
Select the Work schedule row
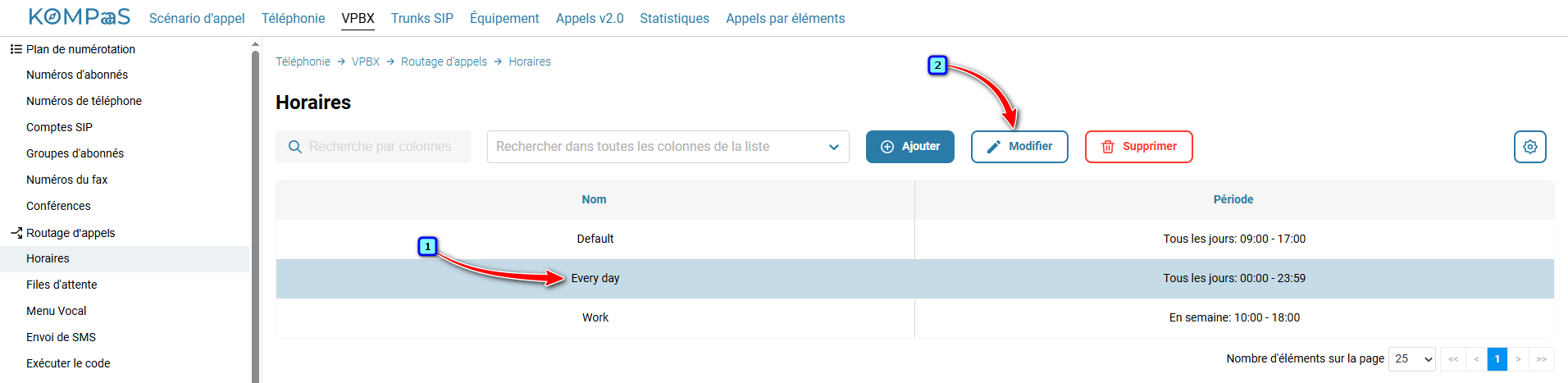point(914,318)
